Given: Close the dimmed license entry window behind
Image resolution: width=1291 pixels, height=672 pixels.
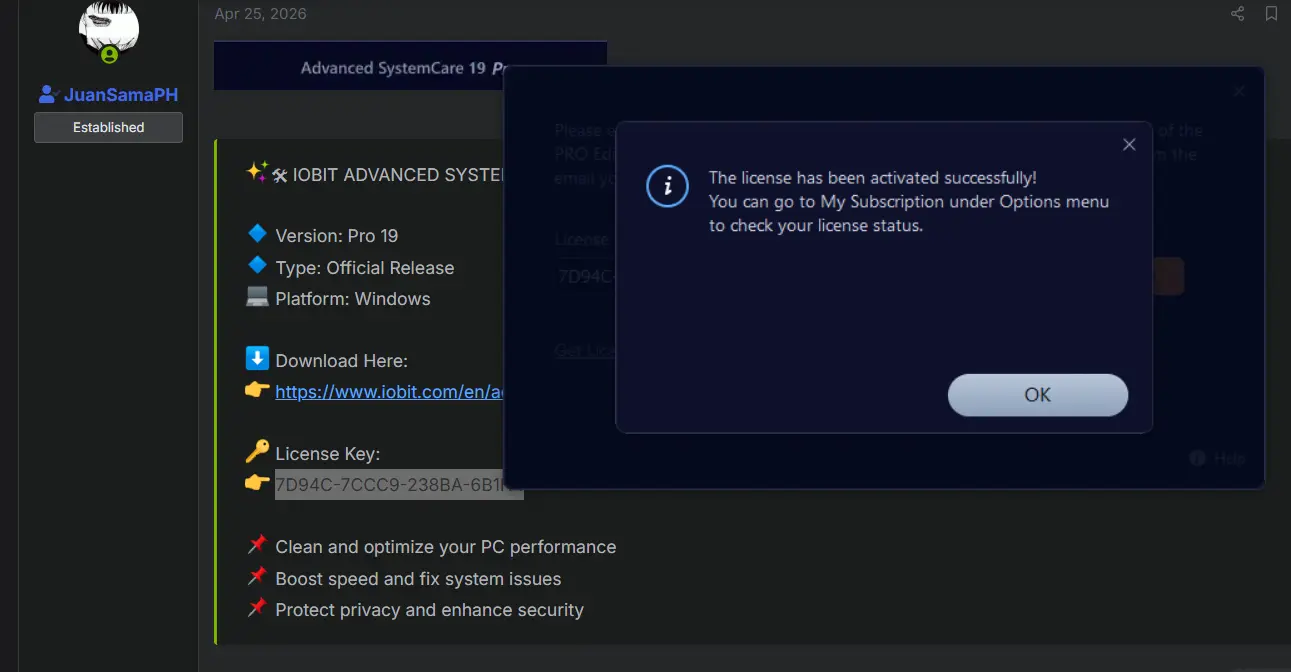Looking at the screenshot, I should [1239, 91].
